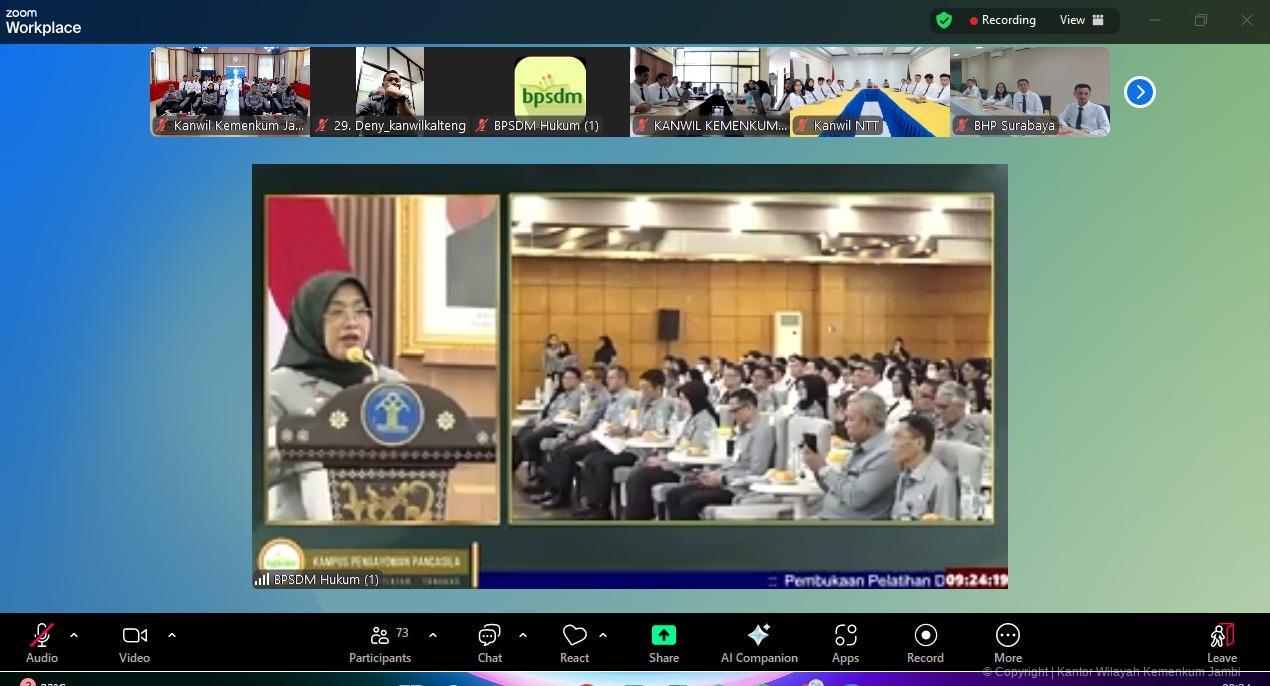1270x686 pixels.
Task: Expand the Participants options chevron
Action: pyautogui.click(x=433, y=635)
